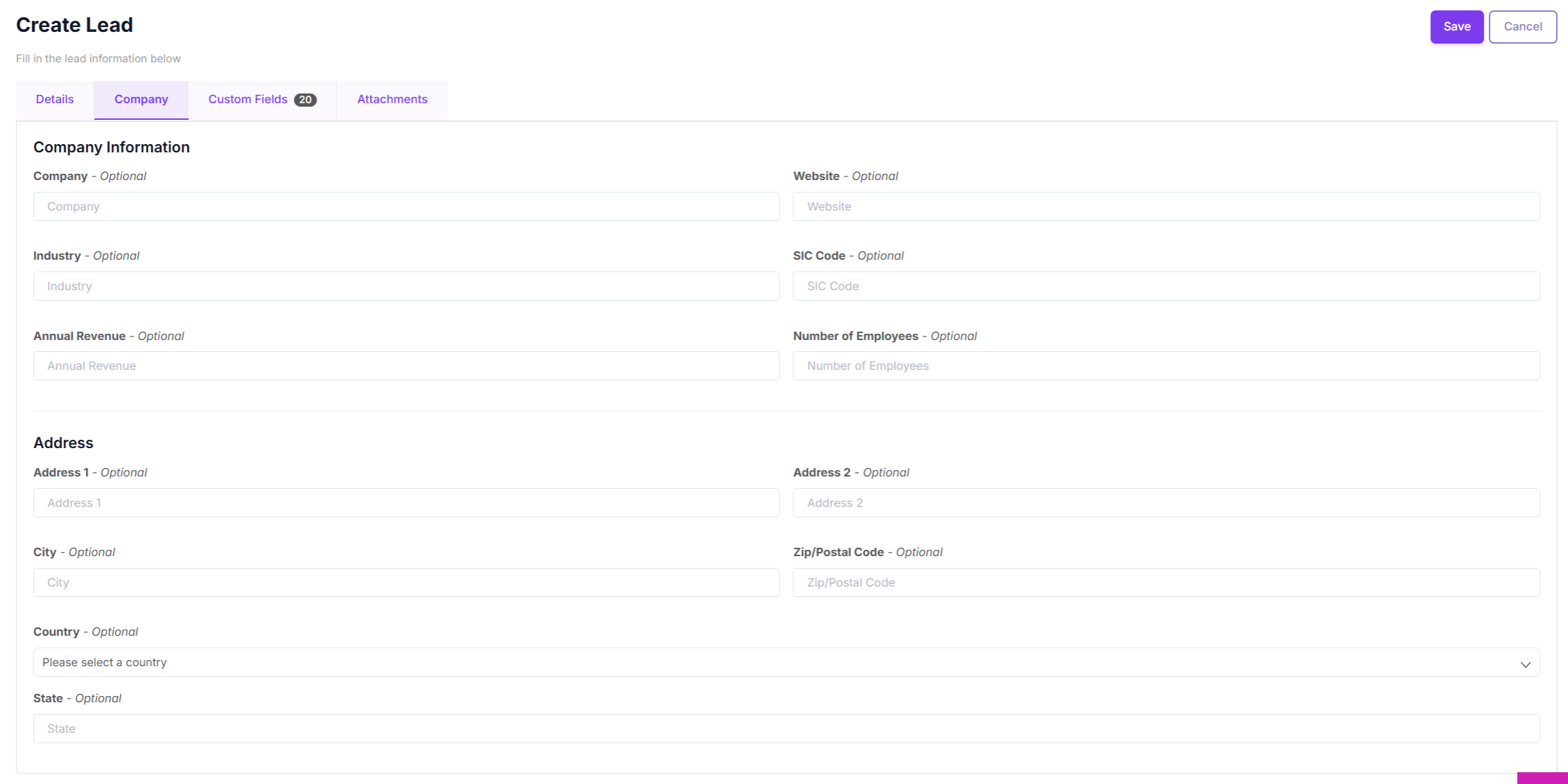The height and width of the screenshot is (784, 1568).
Task: Click the Company - Optional label
Action: tap(89, 176)
